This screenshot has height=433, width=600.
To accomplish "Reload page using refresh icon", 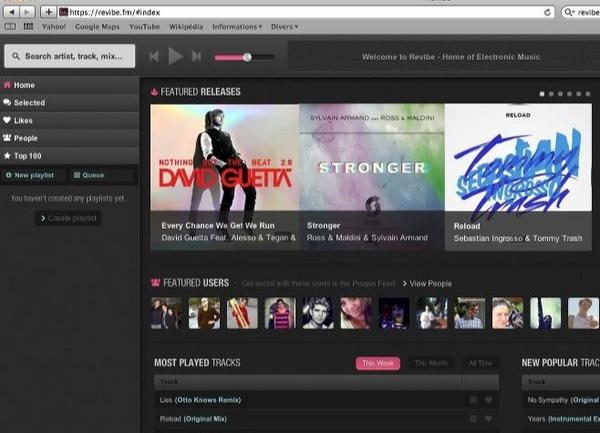I will [547, 12].
